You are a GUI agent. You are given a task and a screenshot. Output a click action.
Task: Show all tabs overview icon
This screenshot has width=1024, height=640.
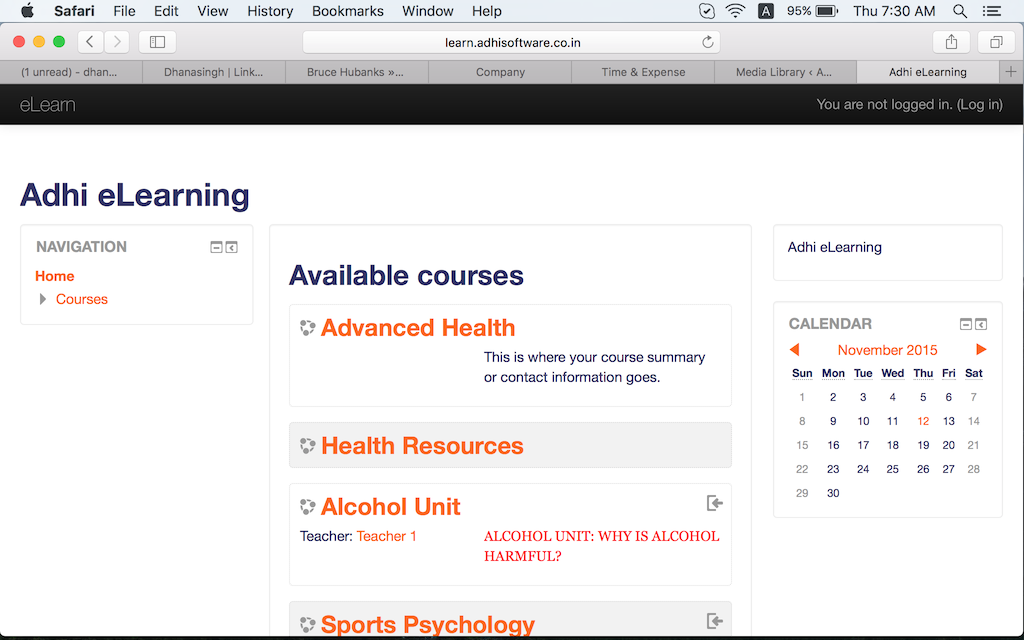pos(996,42)
